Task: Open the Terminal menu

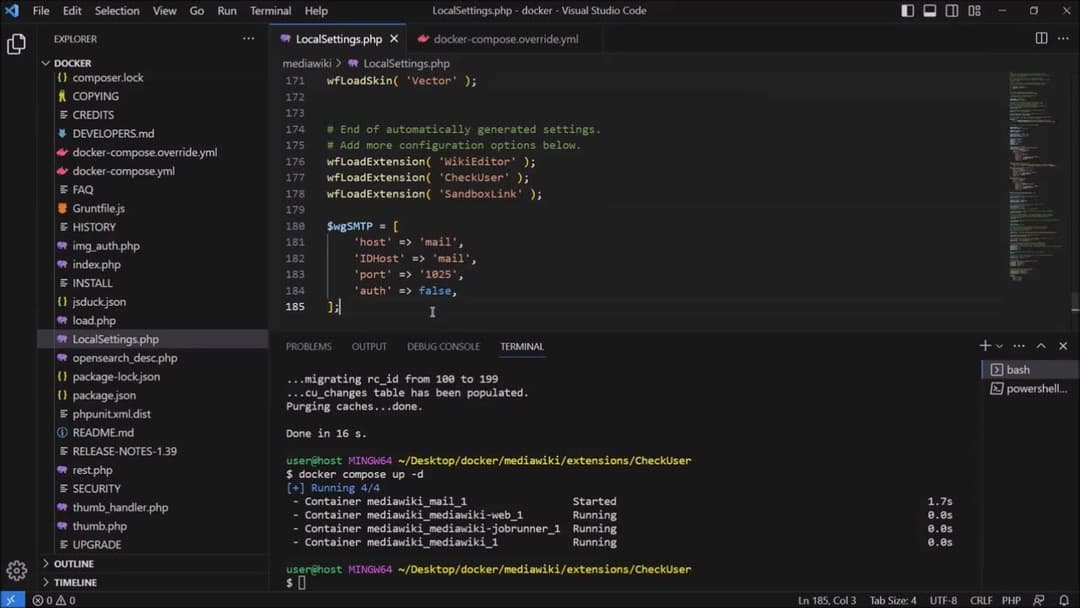Action: pos(269,11)
